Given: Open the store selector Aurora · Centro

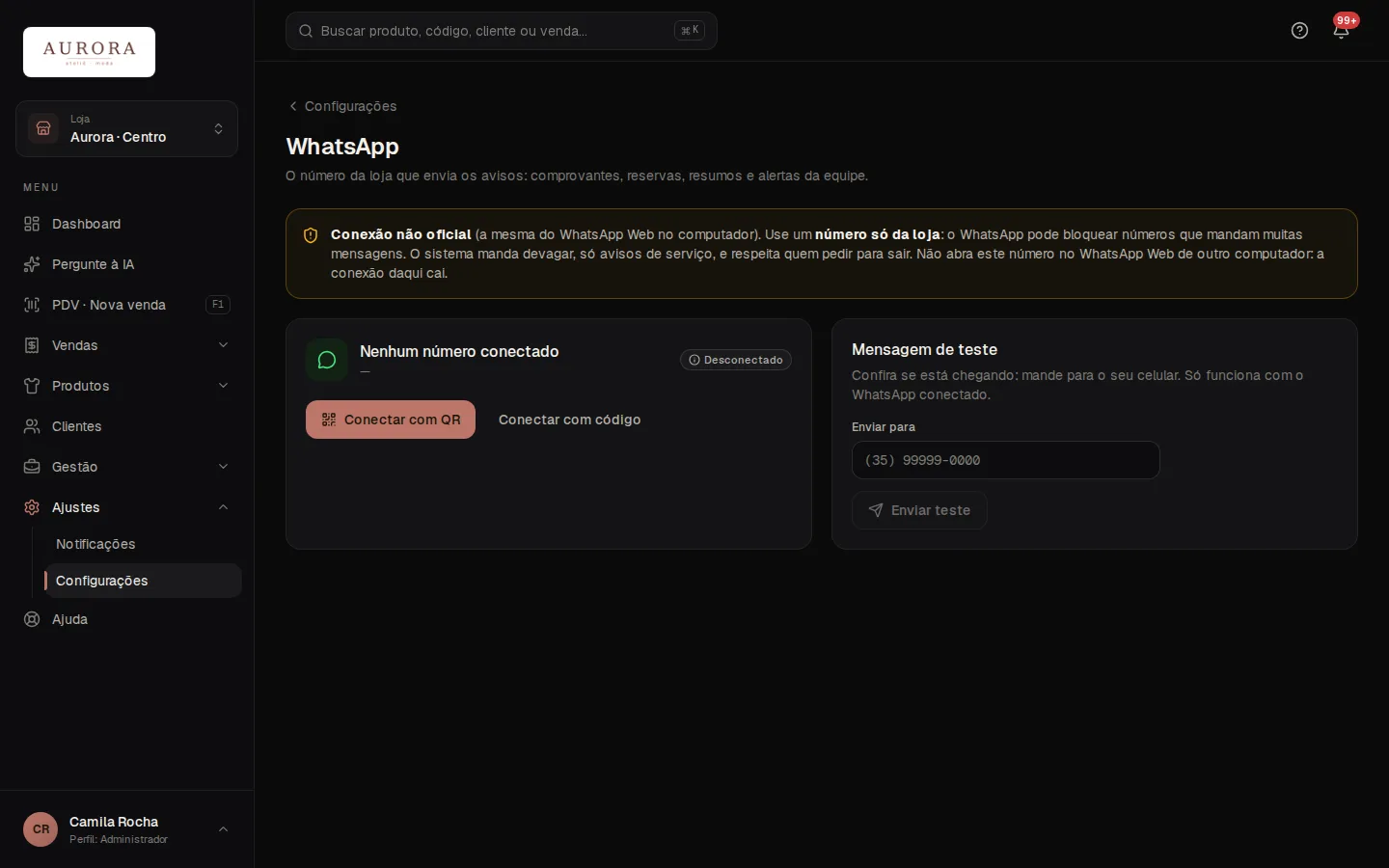Looking at the screenshot, I should tap(126, 128).
